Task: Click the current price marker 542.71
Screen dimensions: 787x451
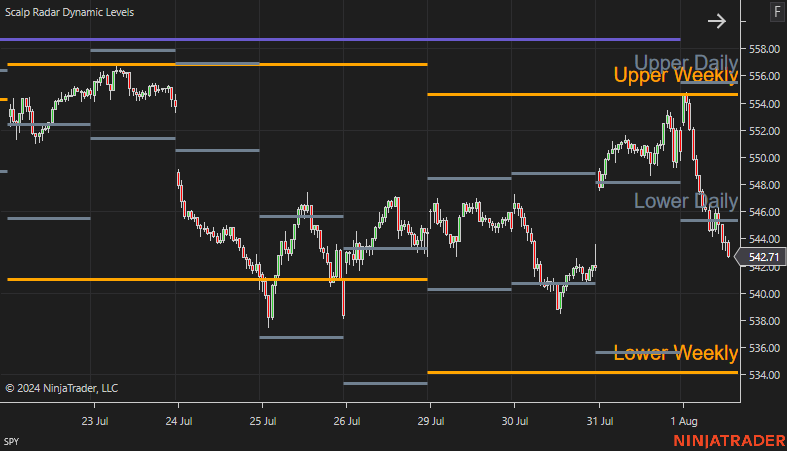Action: 760,257
